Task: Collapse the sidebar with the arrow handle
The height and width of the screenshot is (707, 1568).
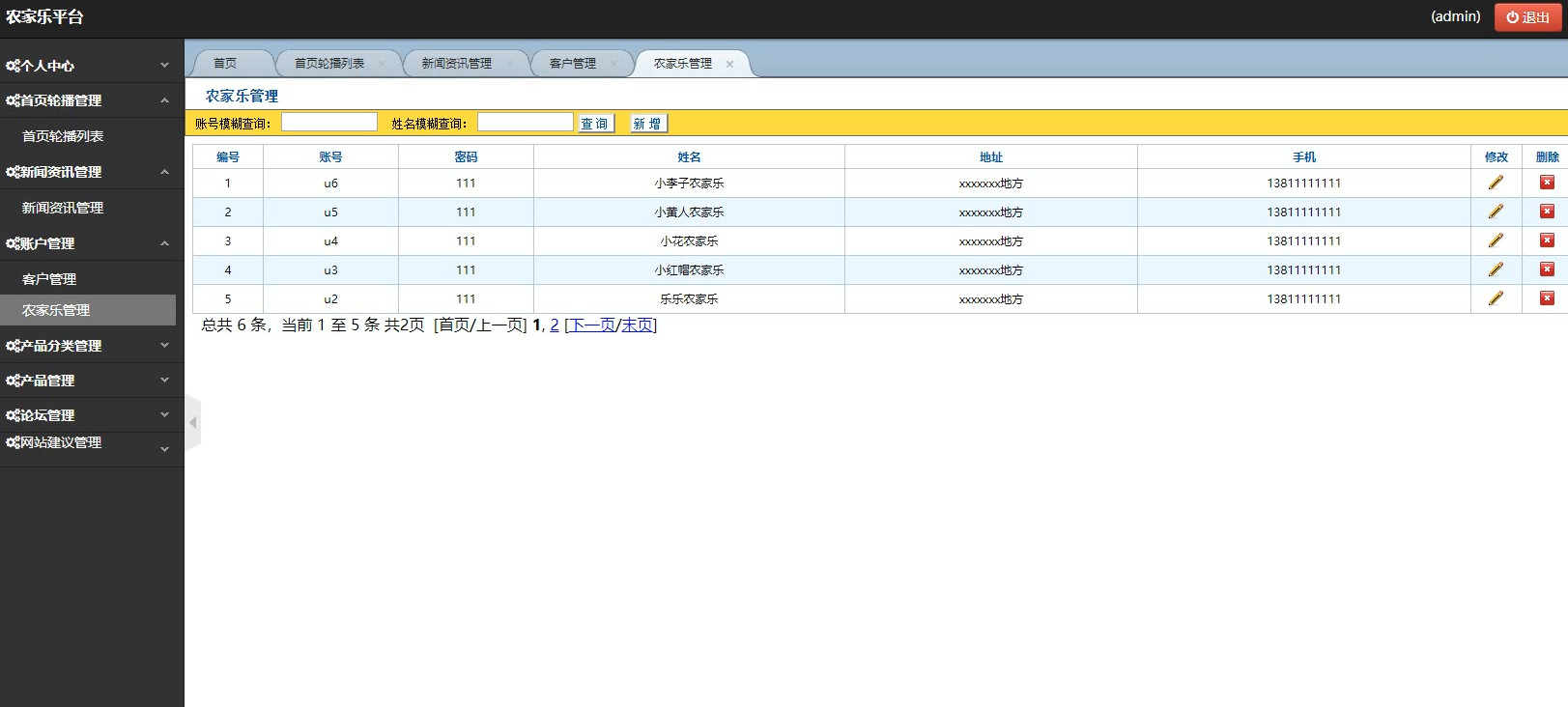Action: click(192, 422)
